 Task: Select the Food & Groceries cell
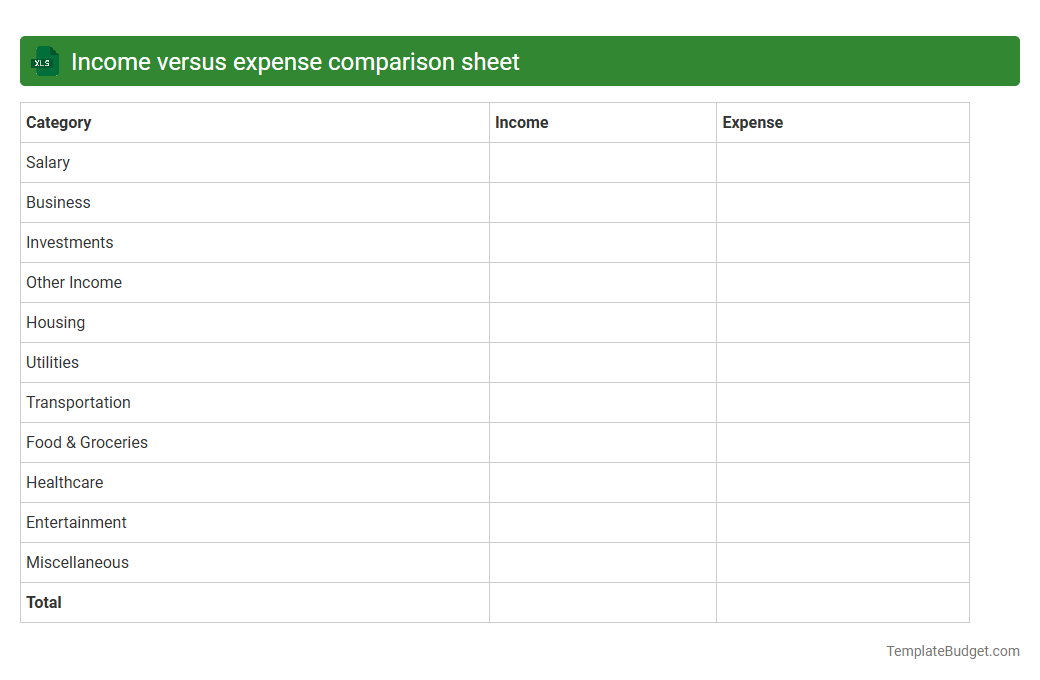(x=86, y=442)
